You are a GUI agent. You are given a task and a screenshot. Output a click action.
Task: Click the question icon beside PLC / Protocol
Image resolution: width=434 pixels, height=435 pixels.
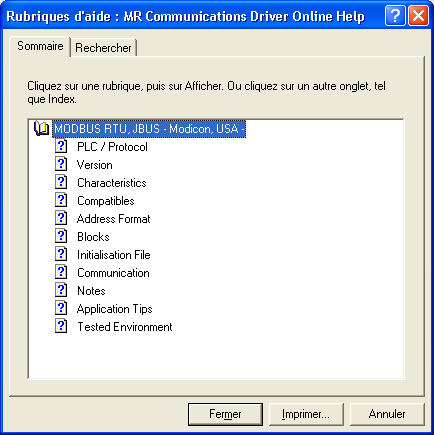tap(61, 146)
